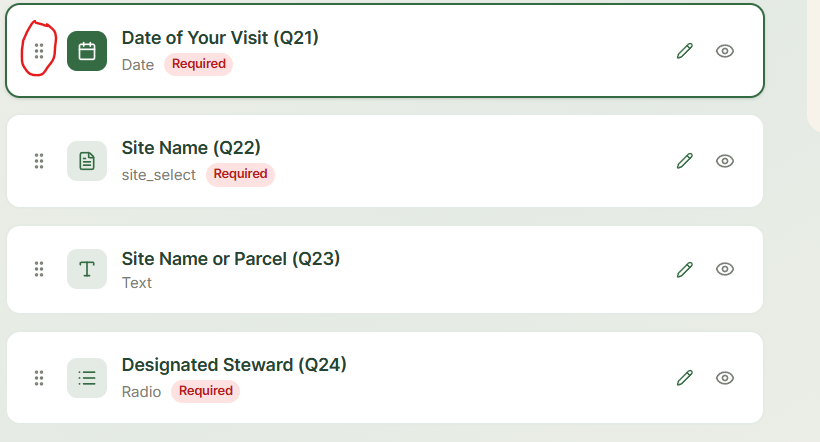Select the Site Name or Parcel (Q23) title
The width and height of the screenshot is (820, 442).
[231, 259]
